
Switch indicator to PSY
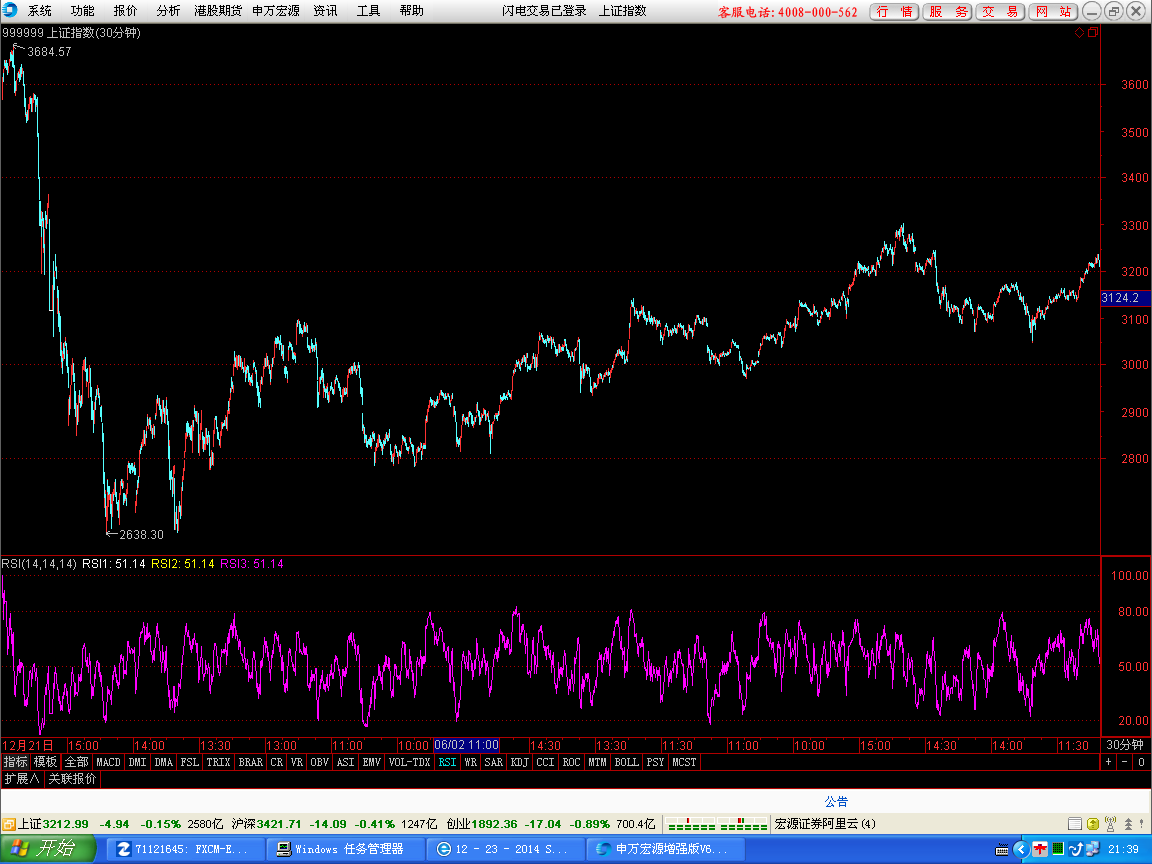click(655, 762)
